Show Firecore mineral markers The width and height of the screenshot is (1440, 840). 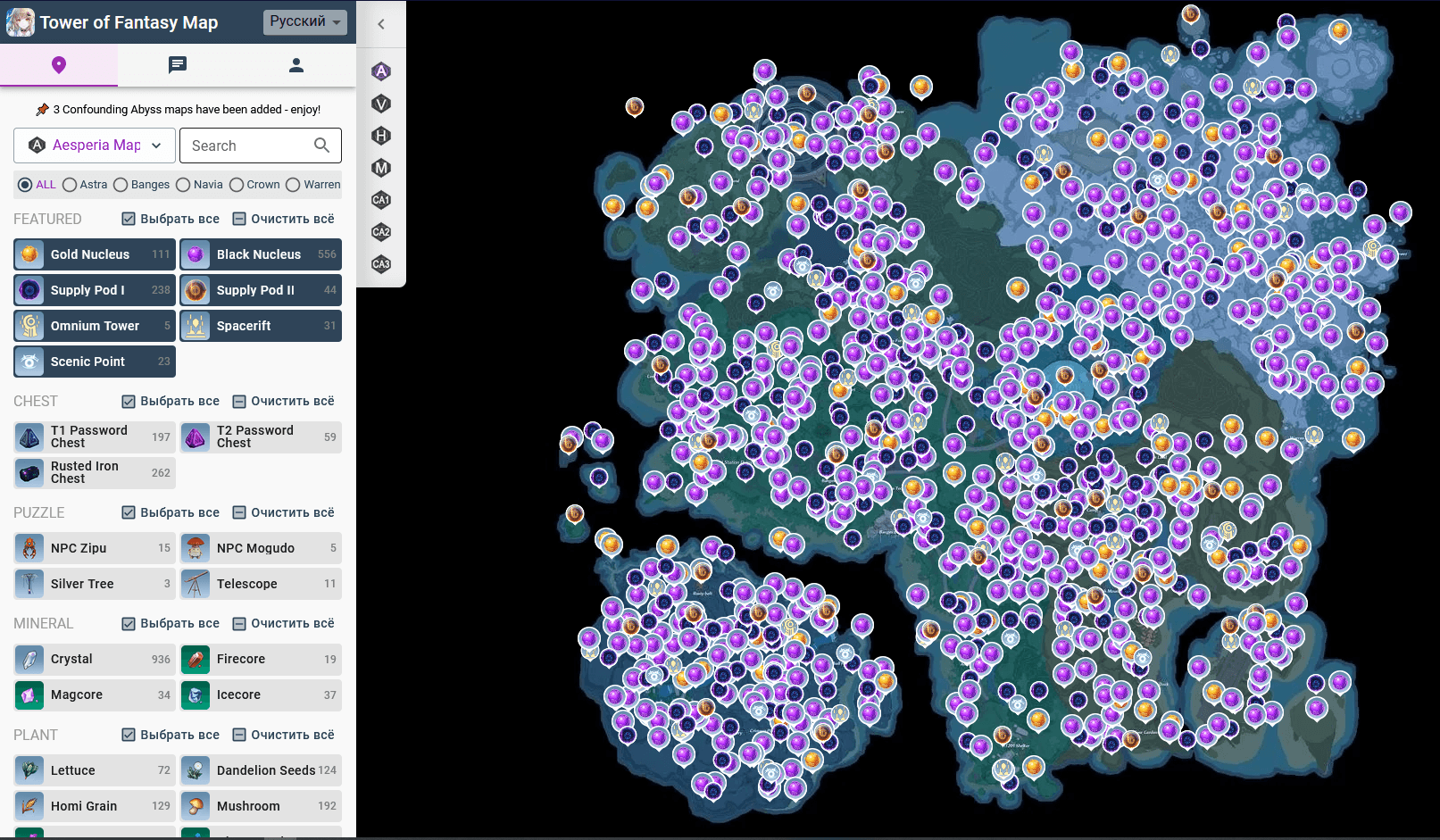[x=261, y=659]
